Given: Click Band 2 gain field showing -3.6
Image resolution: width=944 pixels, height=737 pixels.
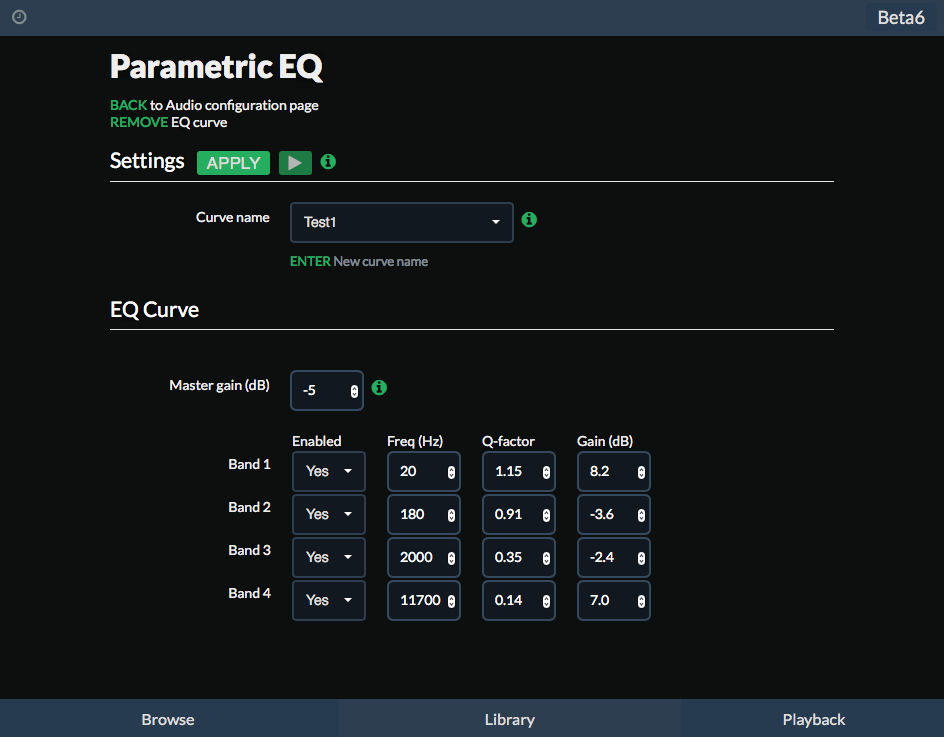Looking at the screenshot, I should pos(614,514).
